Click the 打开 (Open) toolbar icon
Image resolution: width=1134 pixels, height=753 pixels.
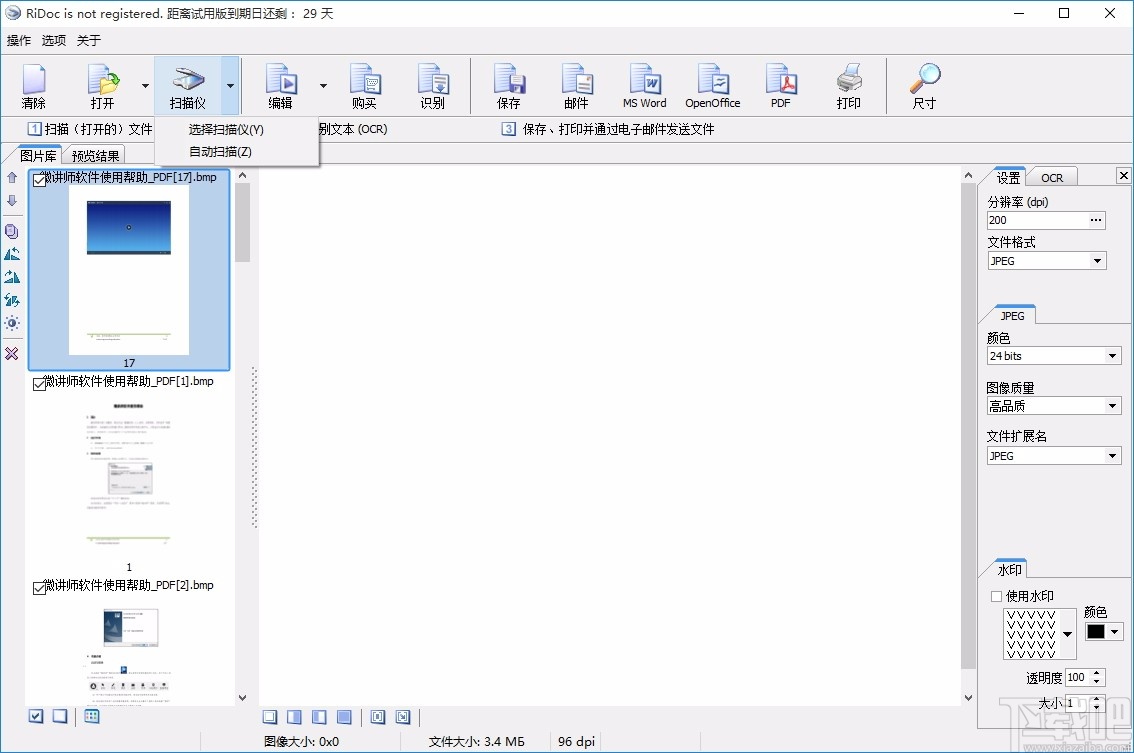coord(103,85)
